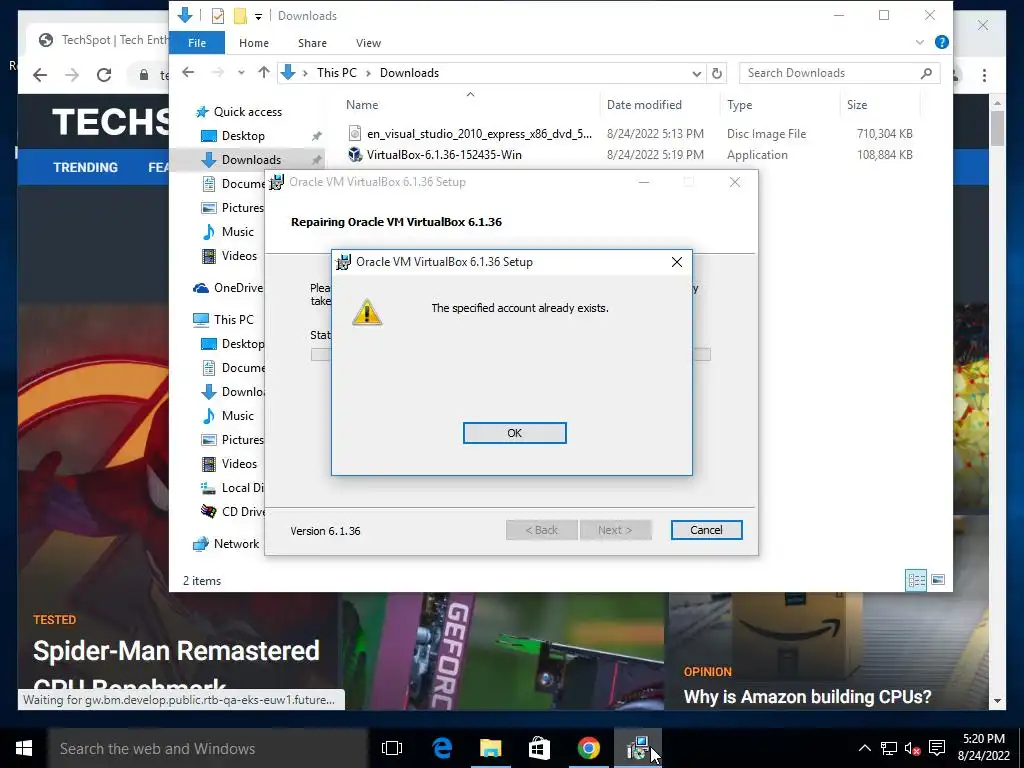Viewport: 1024px width, 768px height.
Task: Open Task View from the taskbar
Action: (x=392, y=748)
